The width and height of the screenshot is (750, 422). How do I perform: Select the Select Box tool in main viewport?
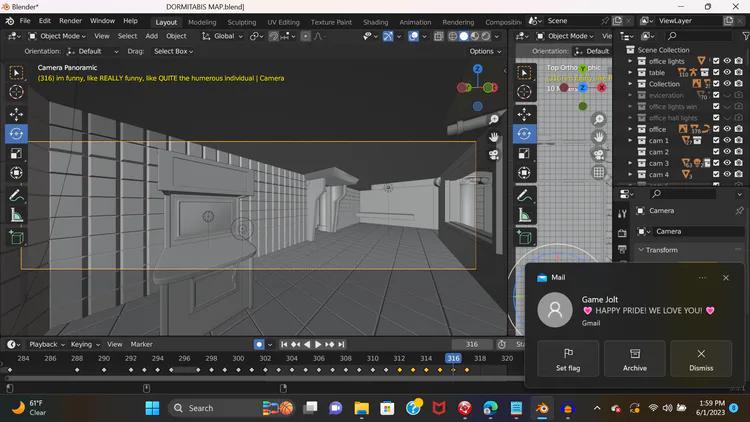pyautogui.click(x=16, y=72)
